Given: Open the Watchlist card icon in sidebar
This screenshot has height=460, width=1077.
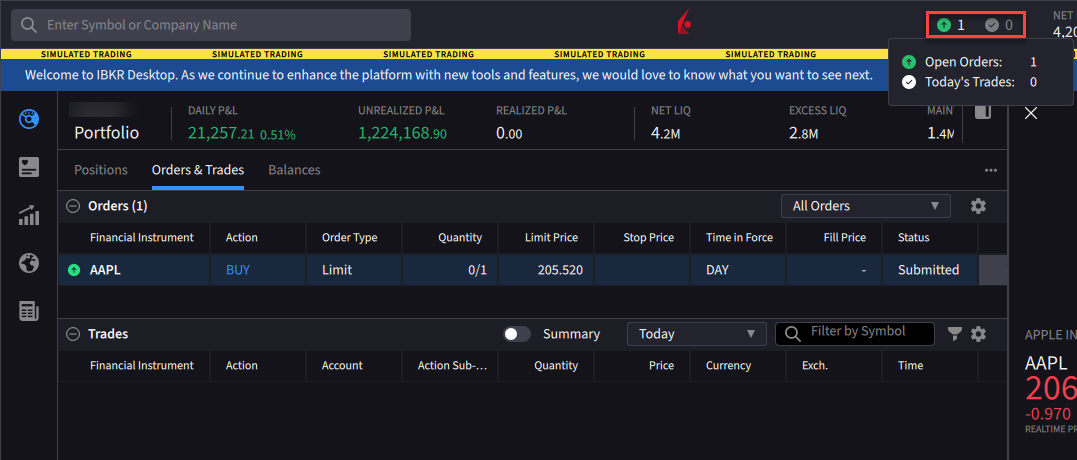Looking at the screenshot, I should [29, 167].
